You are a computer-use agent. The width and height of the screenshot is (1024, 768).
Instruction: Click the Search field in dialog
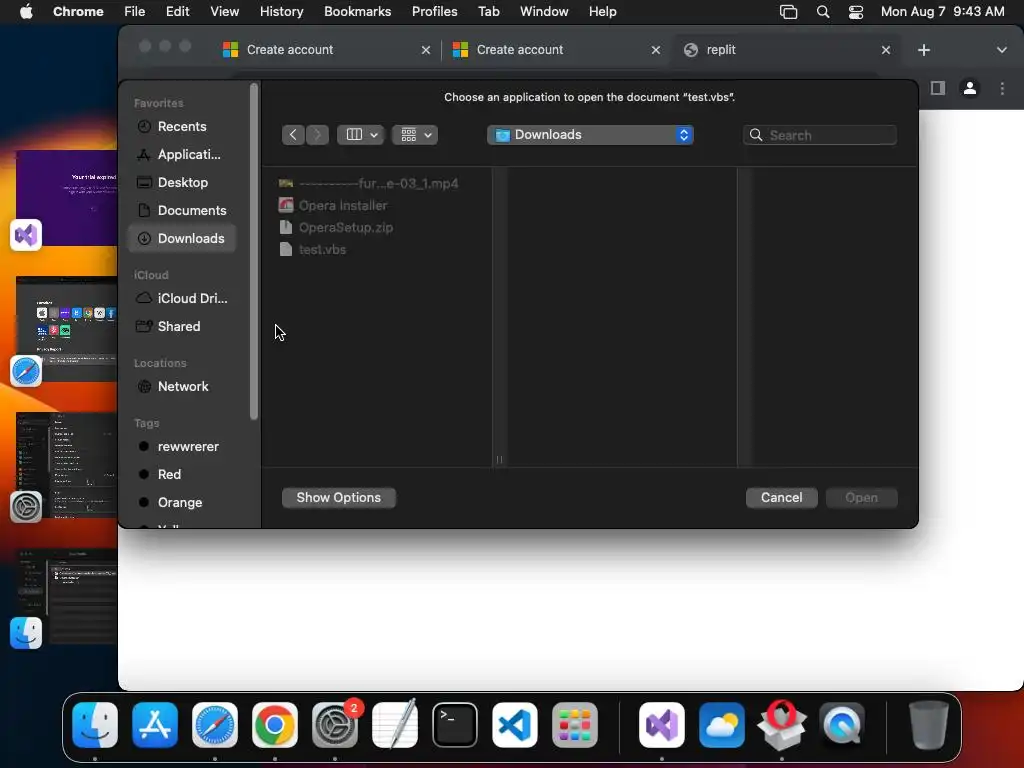[x=820, y=135]
